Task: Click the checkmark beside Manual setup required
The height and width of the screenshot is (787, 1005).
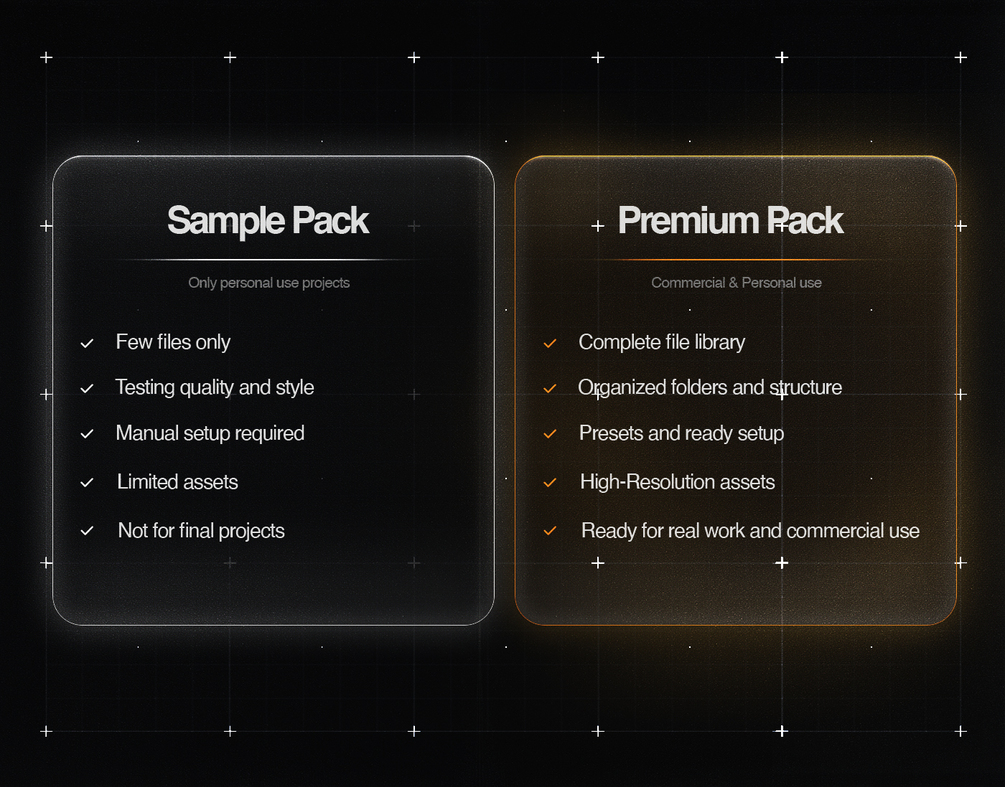Action: [87, 434]
